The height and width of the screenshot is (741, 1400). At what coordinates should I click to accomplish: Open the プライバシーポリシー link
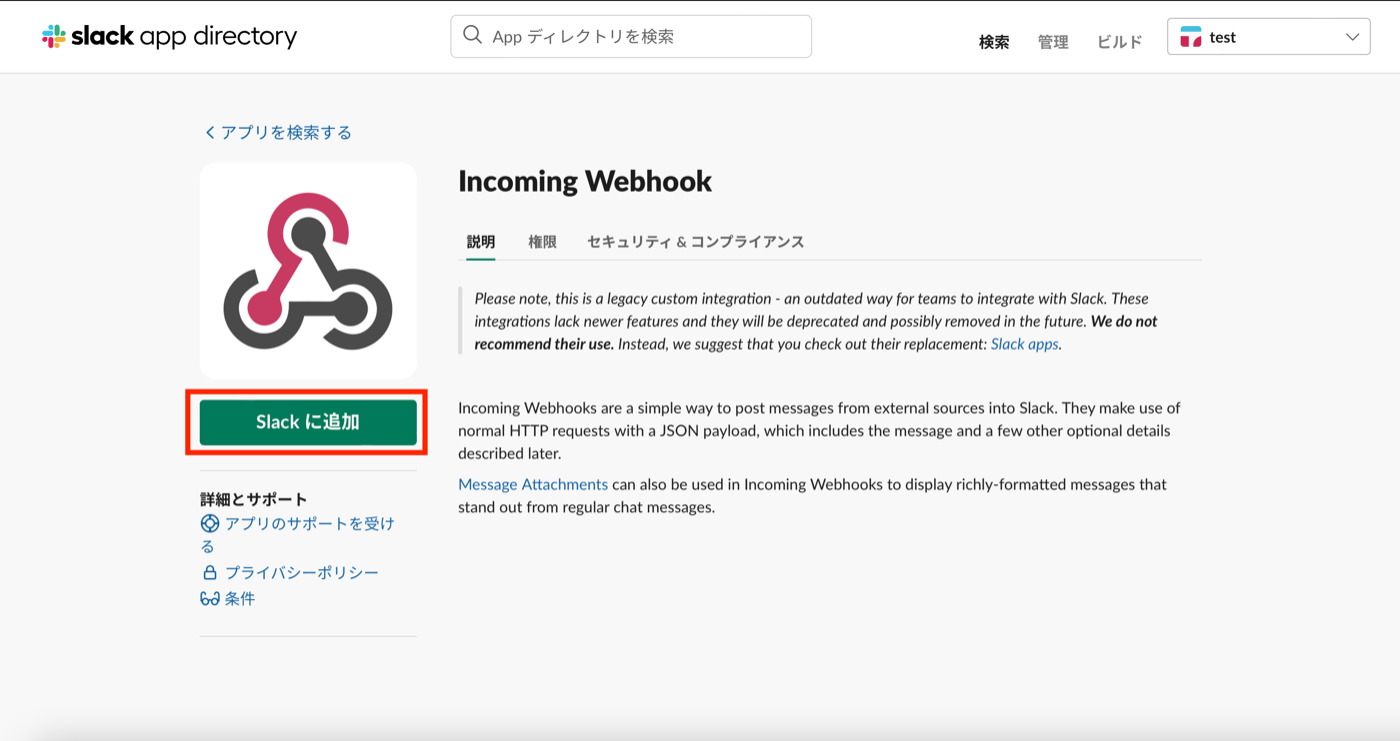point(302,572)
